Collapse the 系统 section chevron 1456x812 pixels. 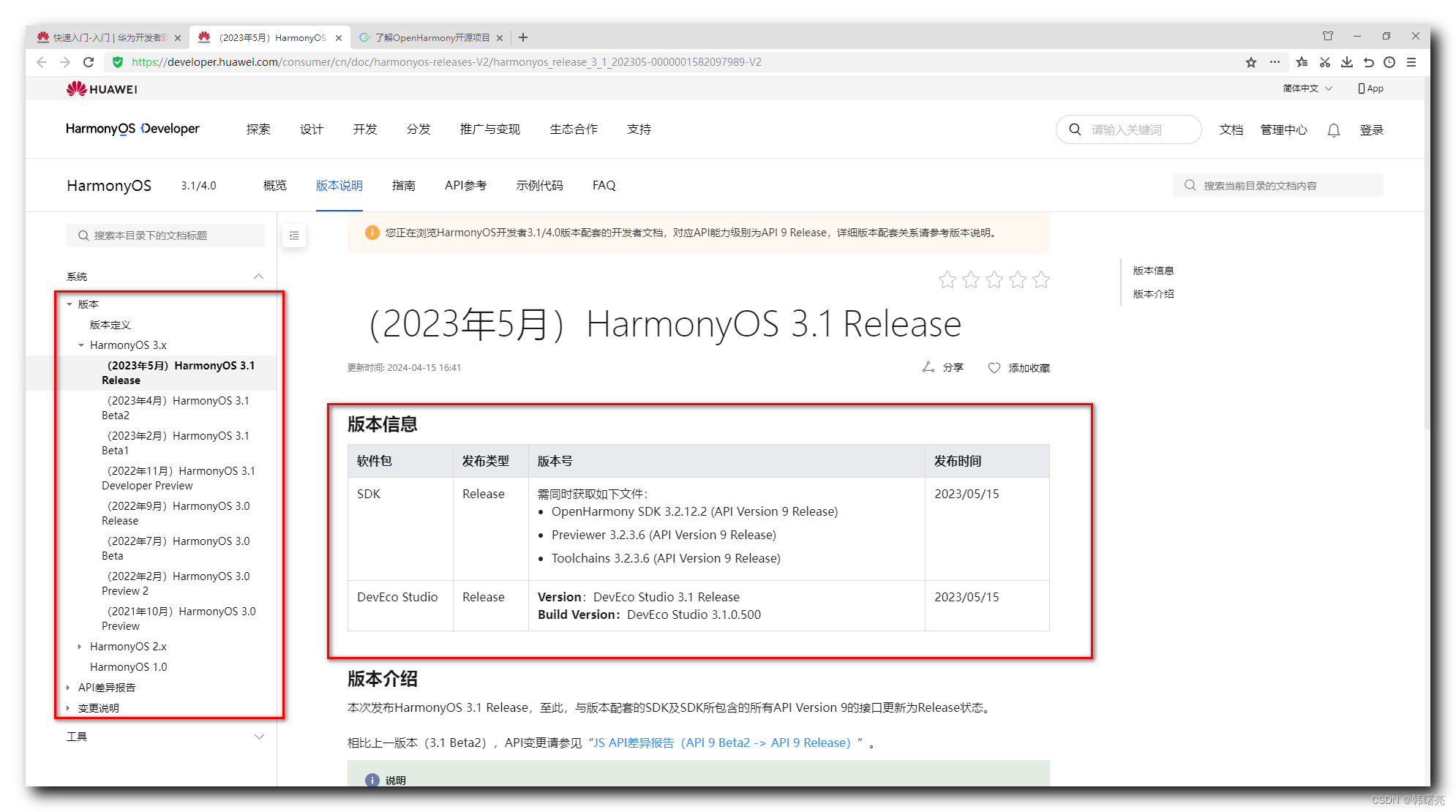[258, 277]
